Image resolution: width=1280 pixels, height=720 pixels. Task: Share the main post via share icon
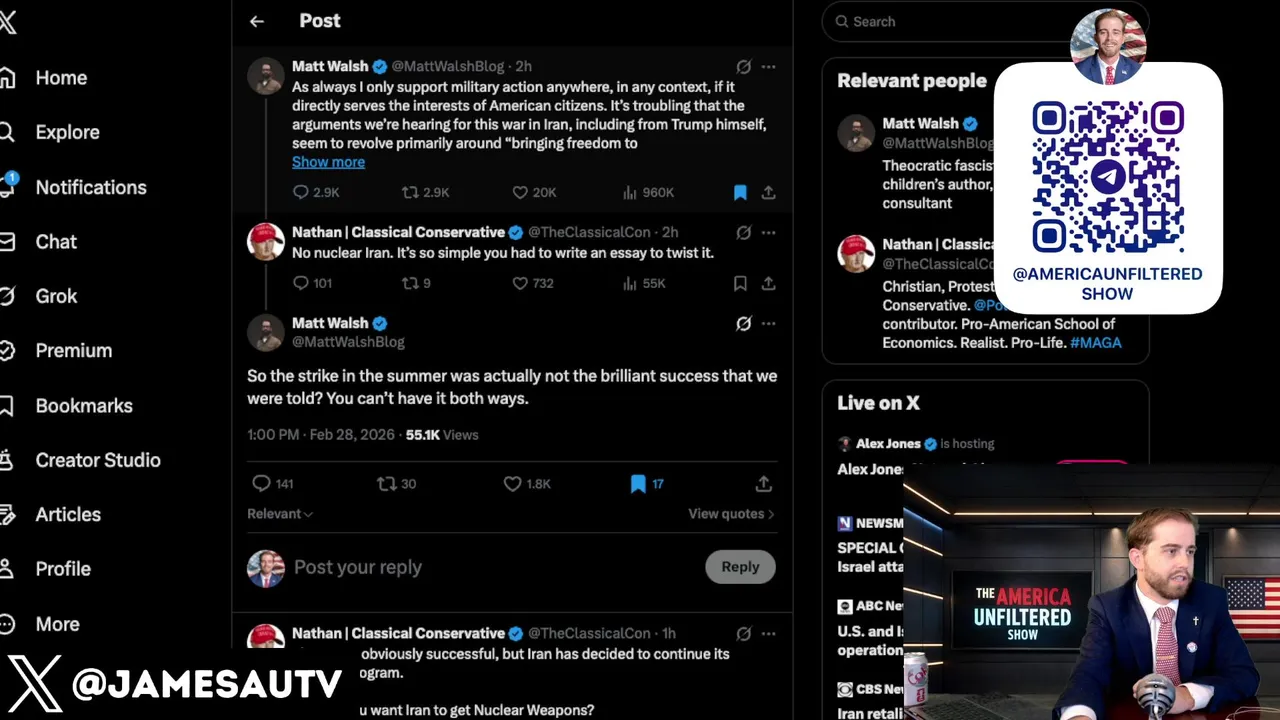pos(763,484)
